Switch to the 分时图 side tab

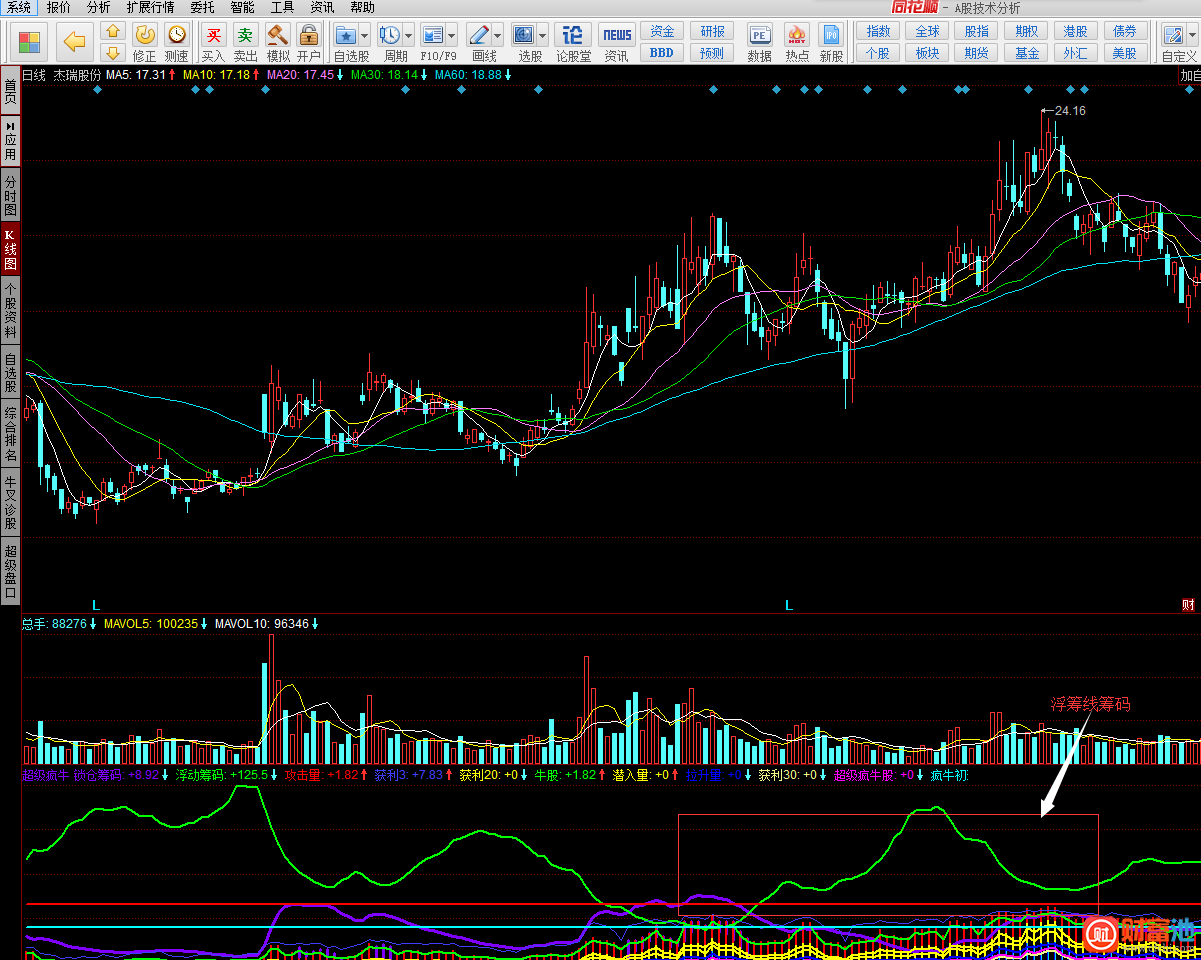10,197
